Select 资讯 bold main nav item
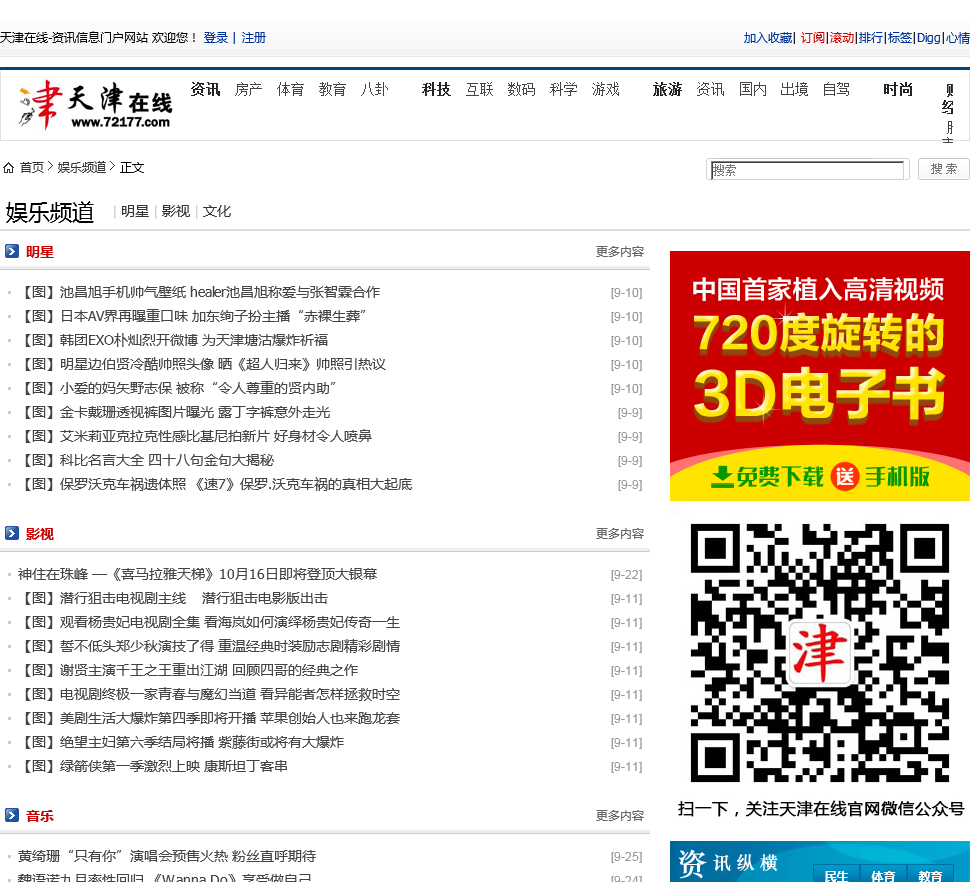970x882 pixels. [205, 90]
